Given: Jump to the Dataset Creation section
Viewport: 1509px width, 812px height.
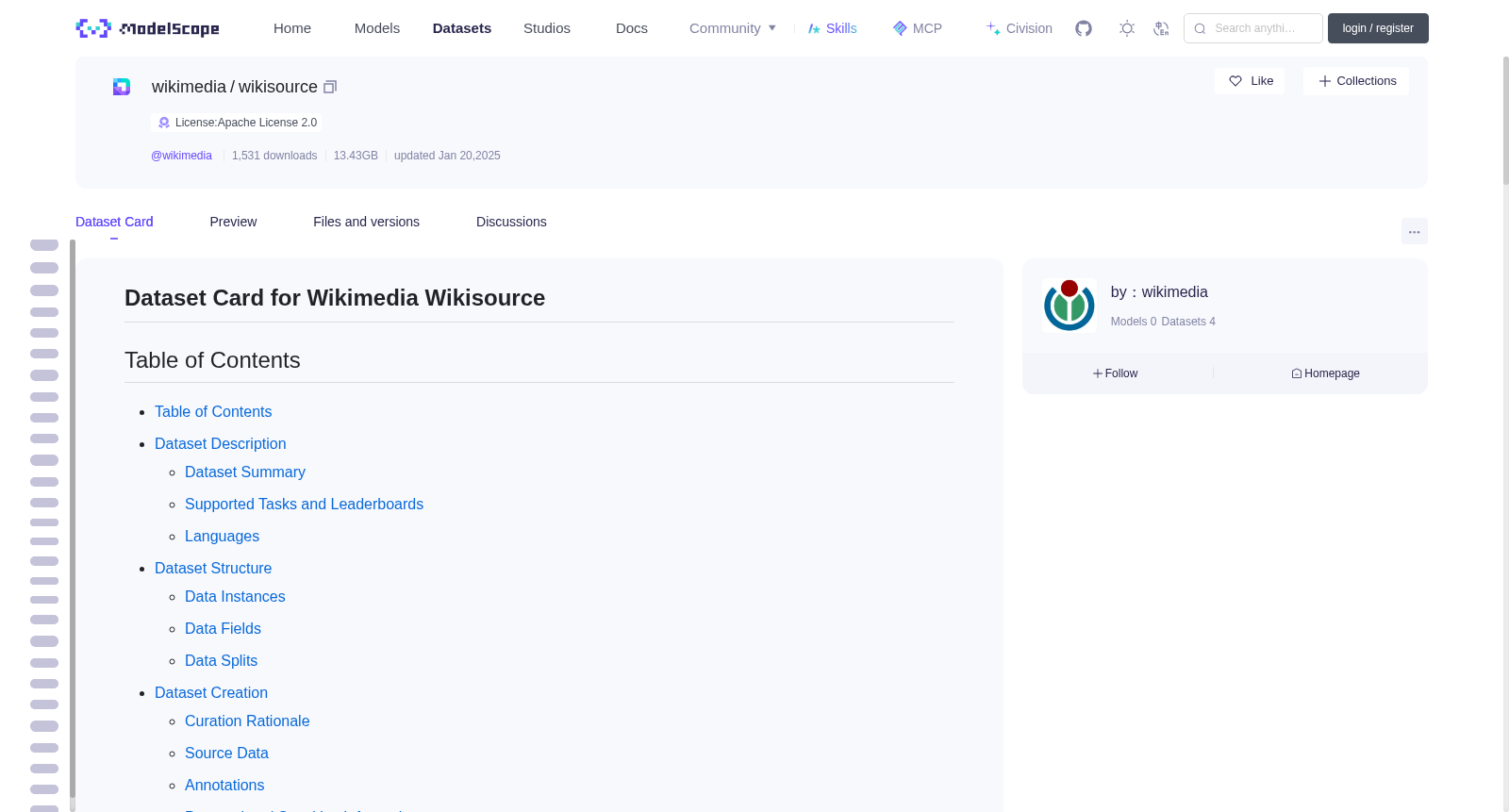Looking at the screenshot, I should click(x=211, y=693).
